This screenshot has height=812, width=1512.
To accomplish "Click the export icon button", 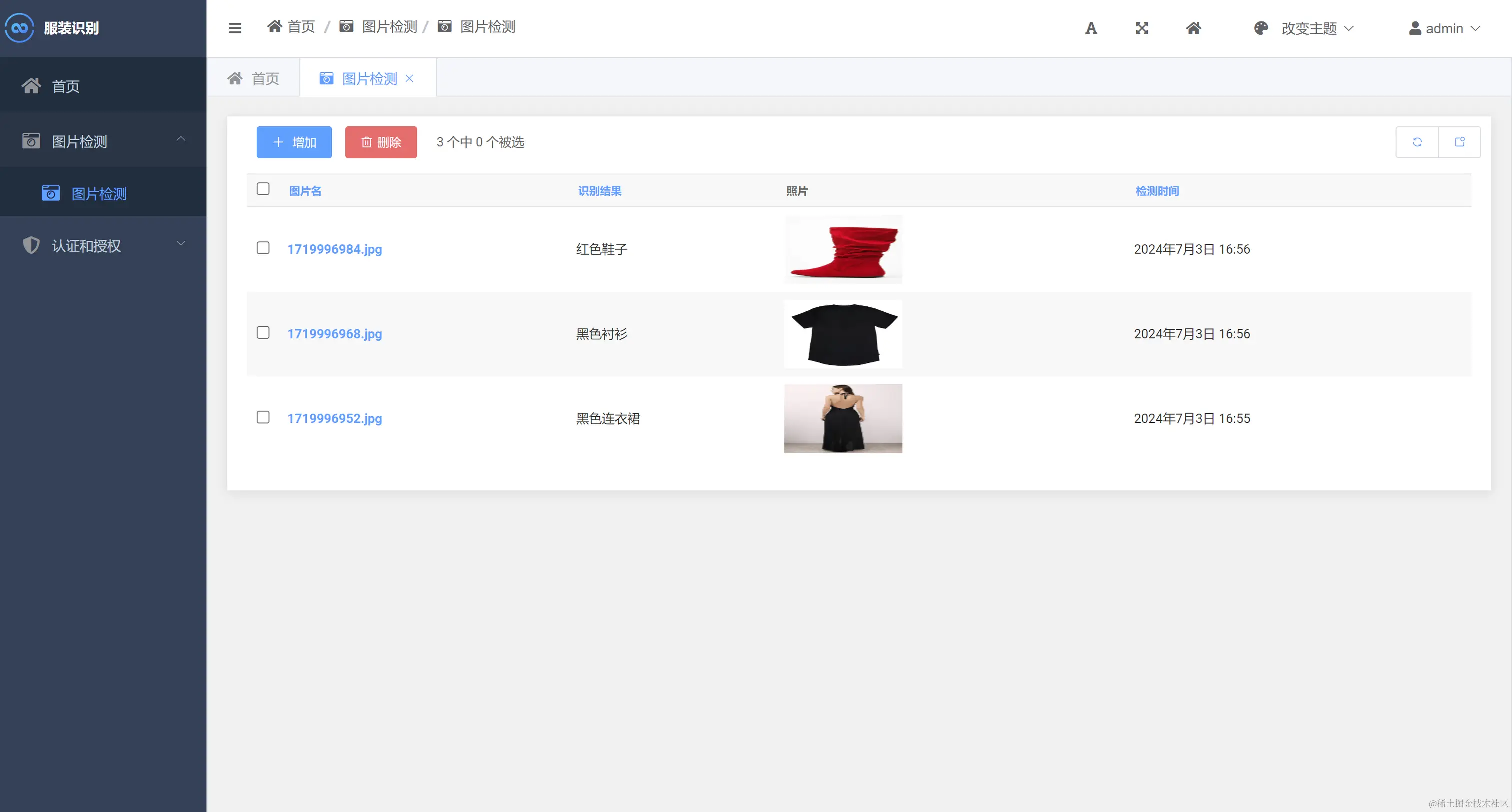I will tap(1460, 142).
